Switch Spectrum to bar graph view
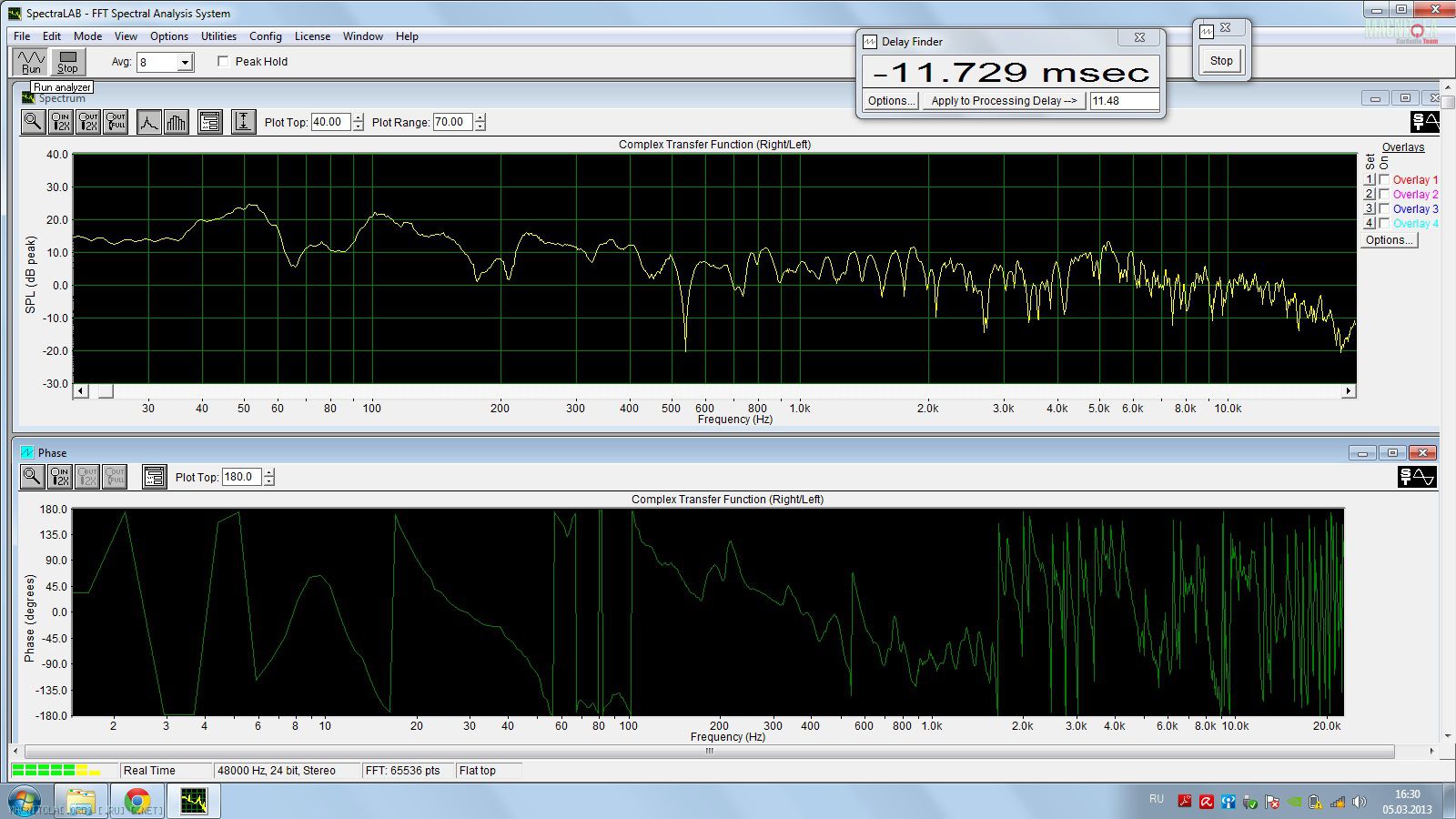The height and width of the screenshot is (819, 1456). 177,122
